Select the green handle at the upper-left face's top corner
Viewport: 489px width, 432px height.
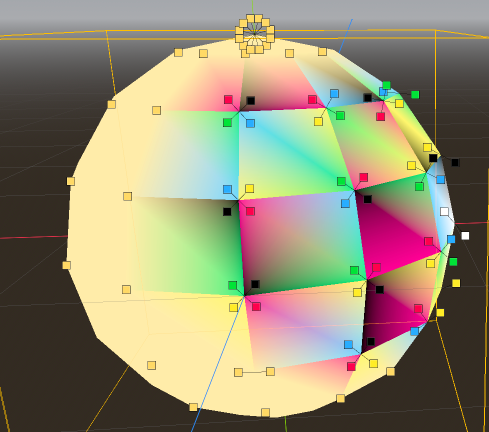(227, 123)
